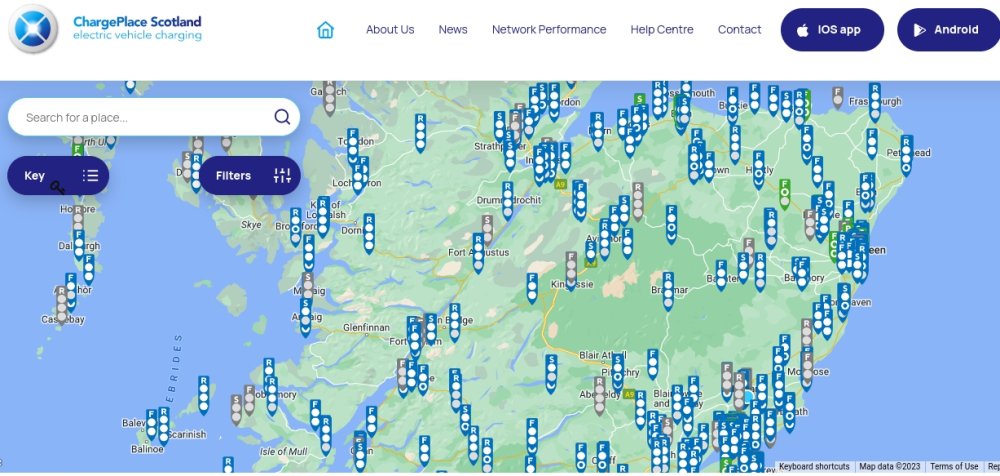Image resolution: width=1000 pixels, height=476 pixels.
Task: Open the map Key panel
Action: tap(58, 175)
